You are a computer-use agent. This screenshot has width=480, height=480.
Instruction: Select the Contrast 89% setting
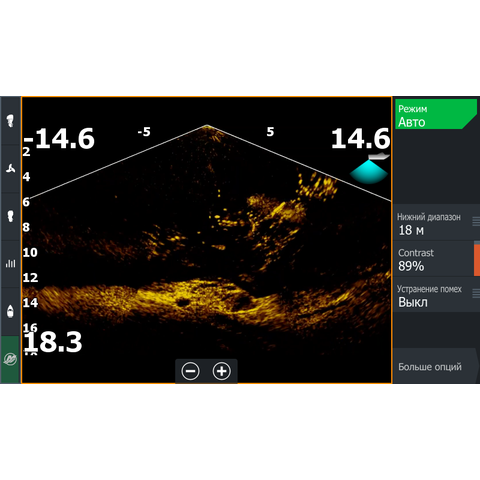pos(433,260)
